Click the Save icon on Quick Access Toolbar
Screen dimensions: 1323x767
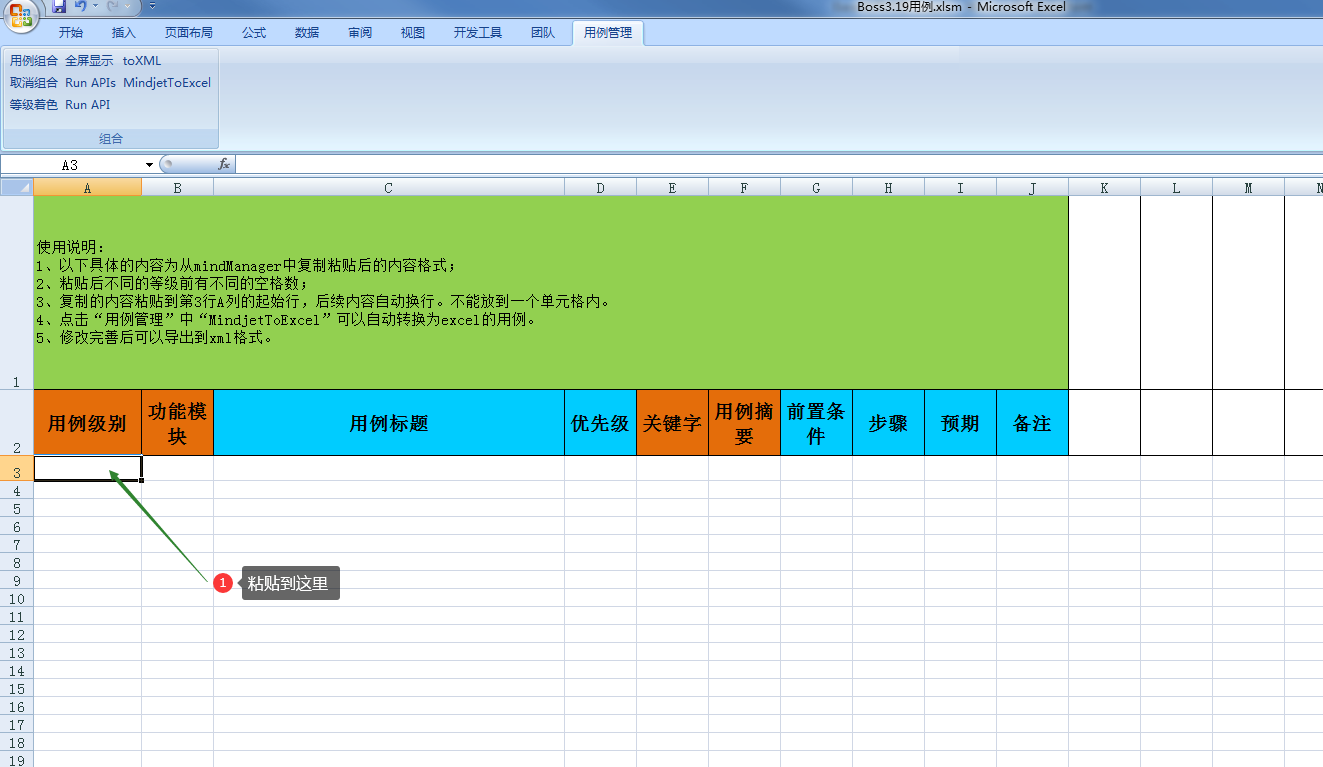60,7
